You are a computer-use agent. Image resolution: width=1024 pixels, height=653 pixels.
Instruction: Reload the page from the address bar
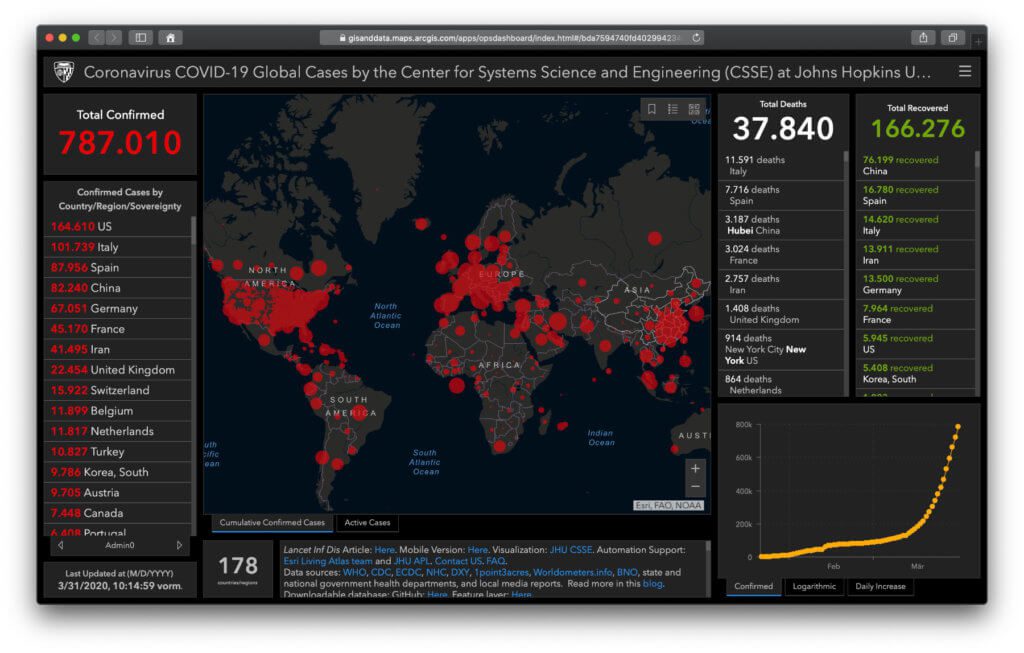click(x=696, y=38)
